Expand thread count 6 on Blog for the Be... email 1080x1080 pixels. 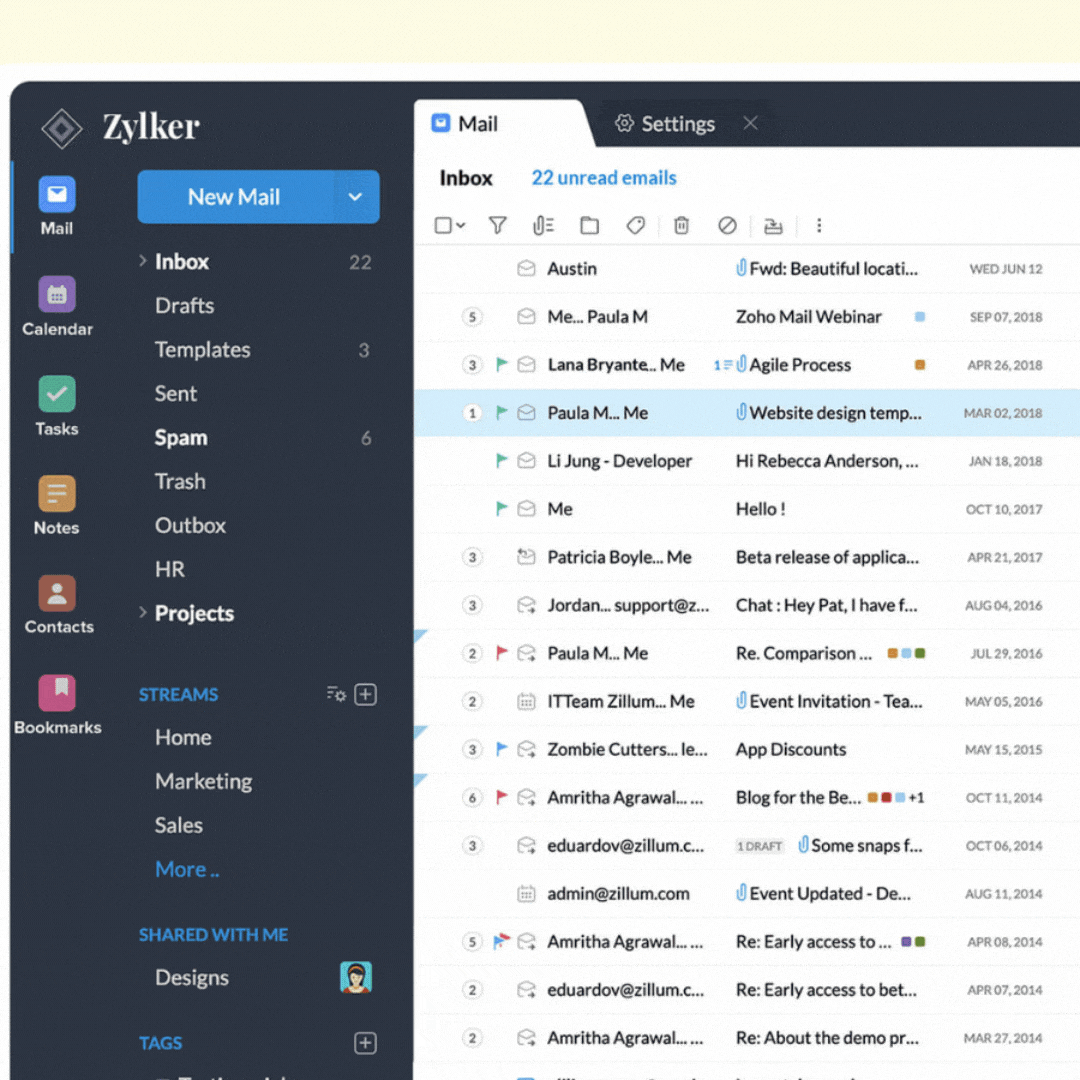pos(472,798)
